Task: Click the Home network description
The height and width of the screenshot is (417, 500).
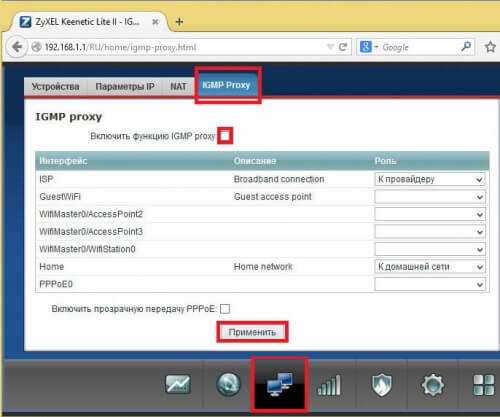Action: (x=263, y=267)
